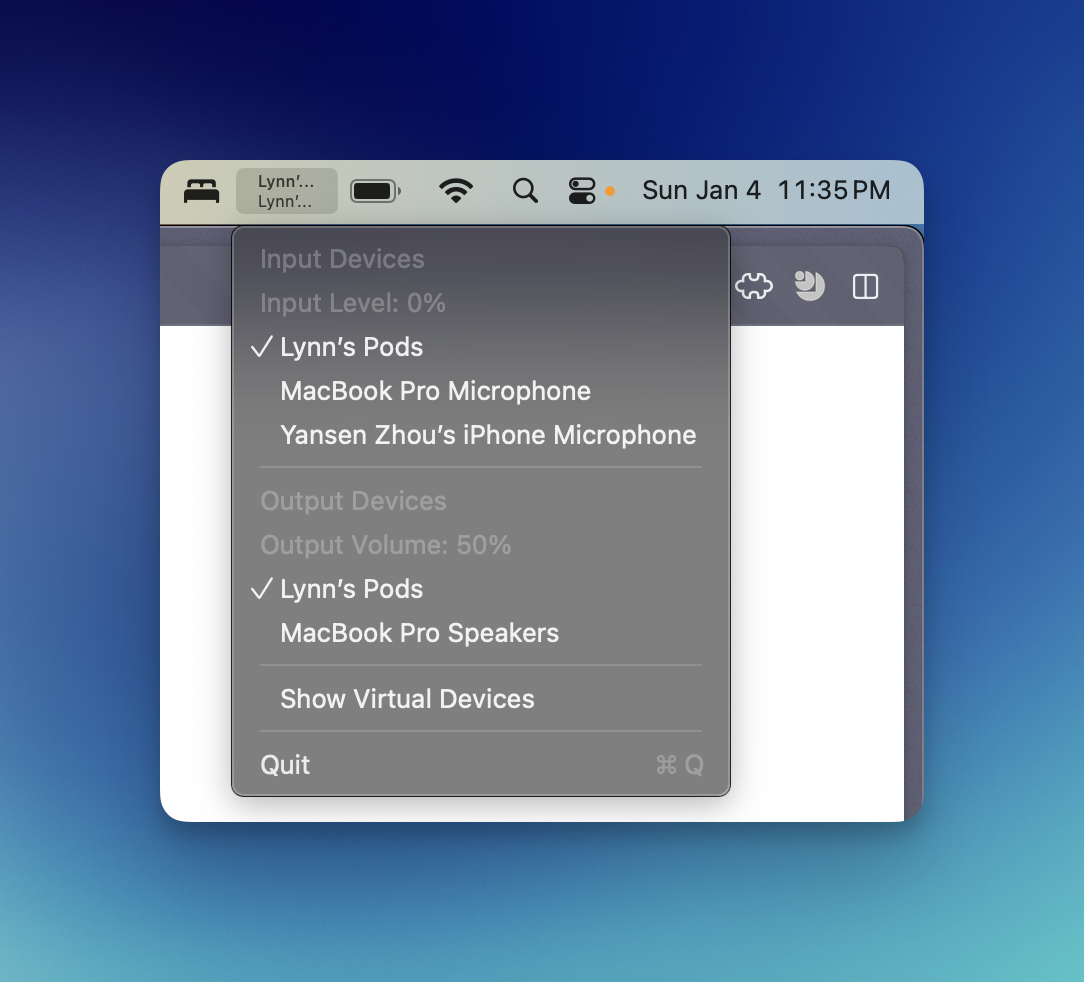The height and width of the screenshot is (982, 1084).
Task: Open Control Center switches icon
Action: click(x=582, y=190)
